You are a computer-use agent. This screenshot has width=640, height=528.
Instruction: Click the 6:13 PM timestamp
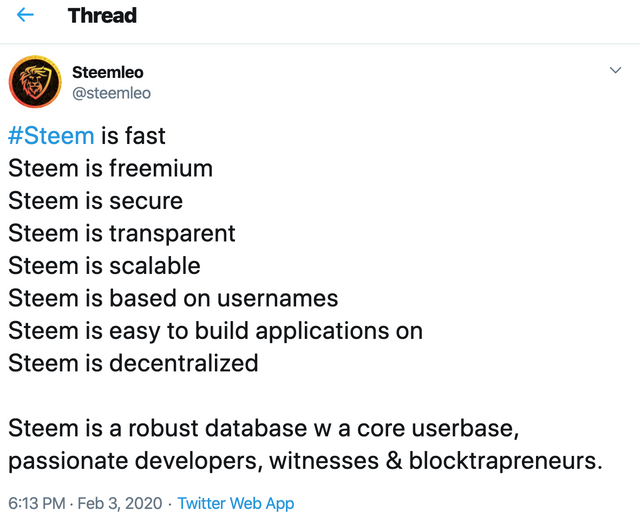coord(37,503)
